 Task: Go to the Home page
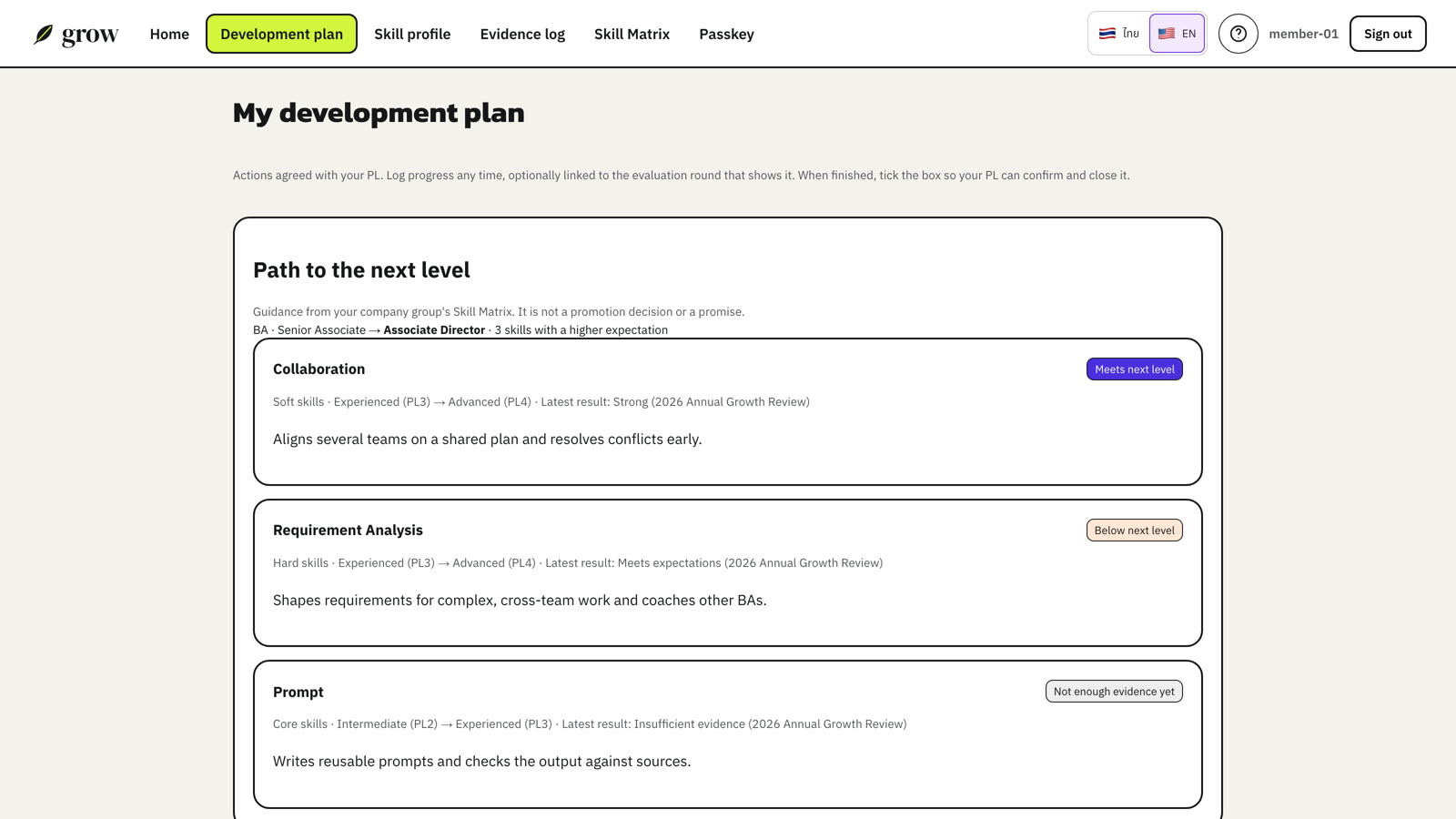coord(169,34)
